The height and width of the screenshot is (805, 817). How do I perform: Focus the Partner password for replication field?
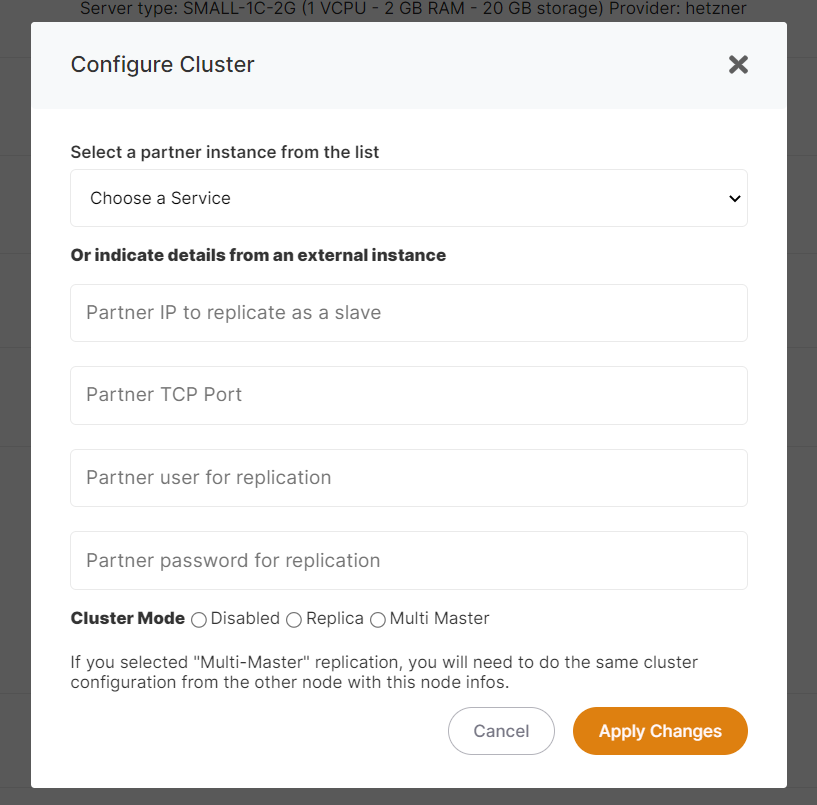pos(408,560)
